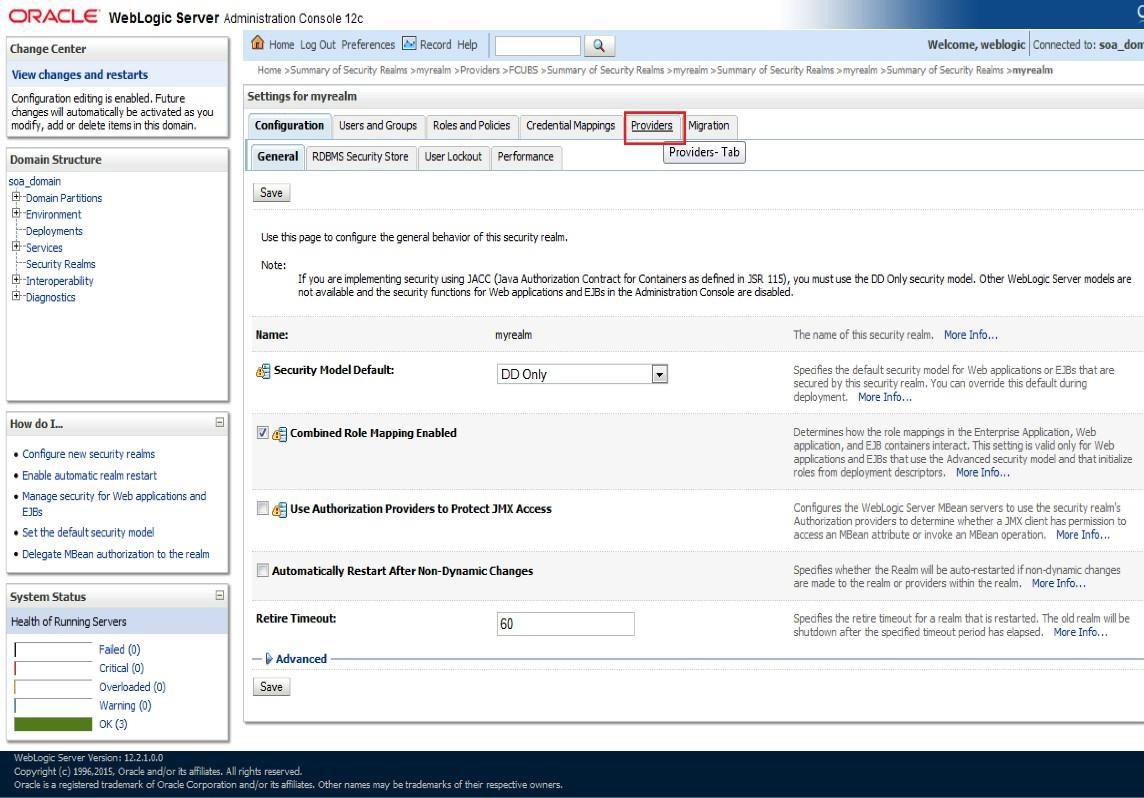Click the Home house icon in toolbar
The width and height of the screenshot is (1144, 798).
point(258,44)
